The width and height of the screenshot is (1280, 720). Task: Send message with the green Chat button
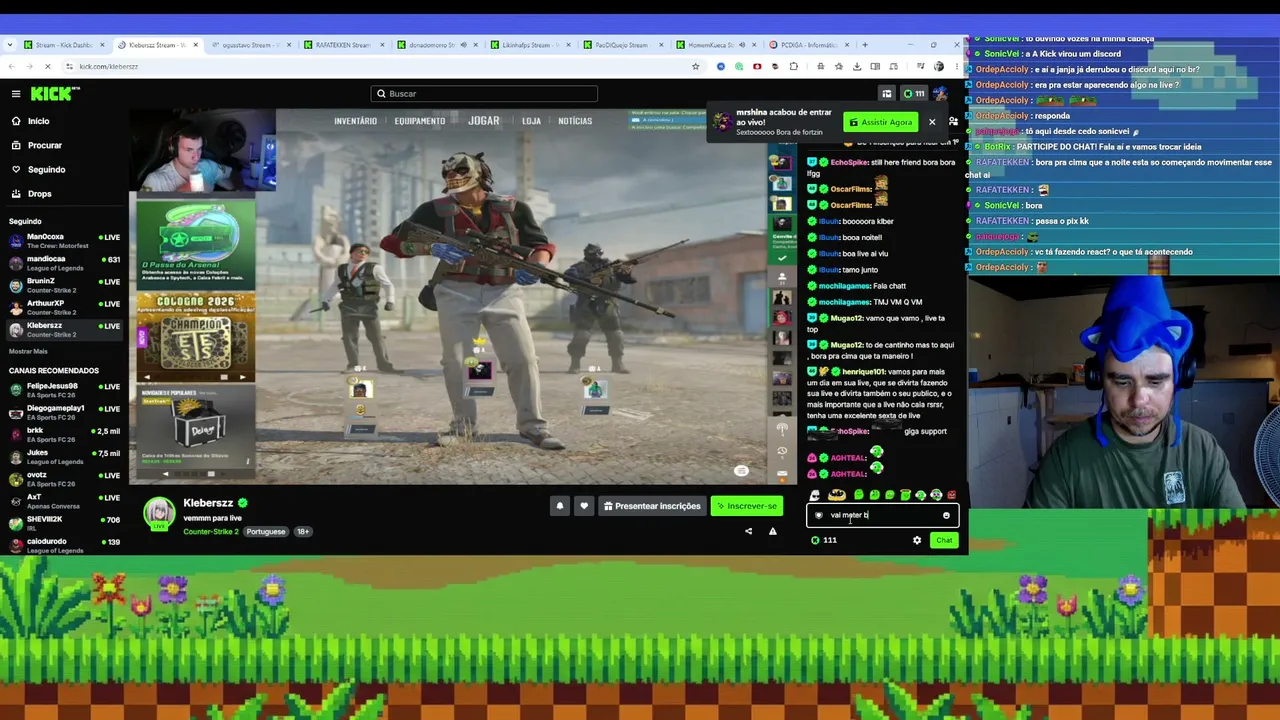click(x=944, y=541)
